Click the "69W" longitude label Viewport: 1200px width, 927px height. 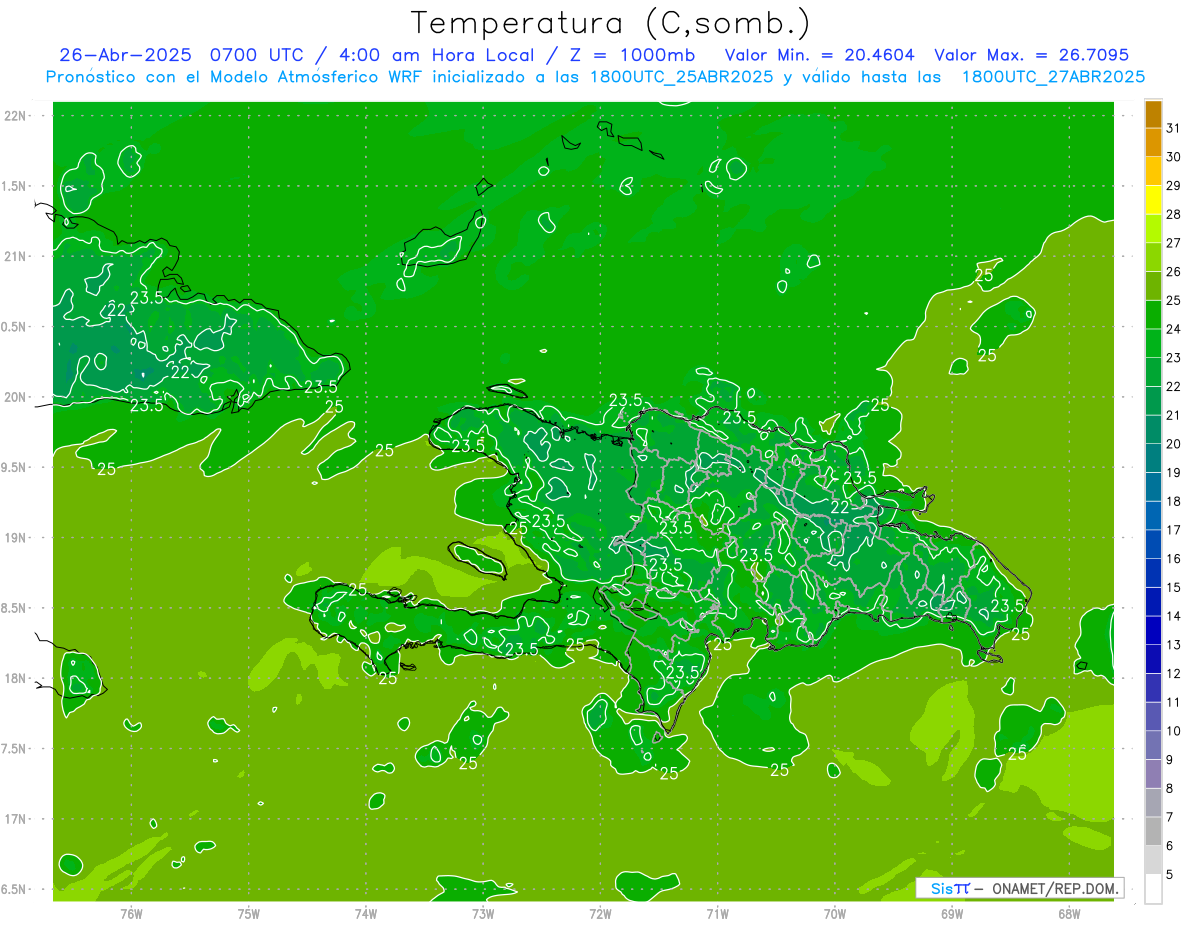tap(952, 913)
